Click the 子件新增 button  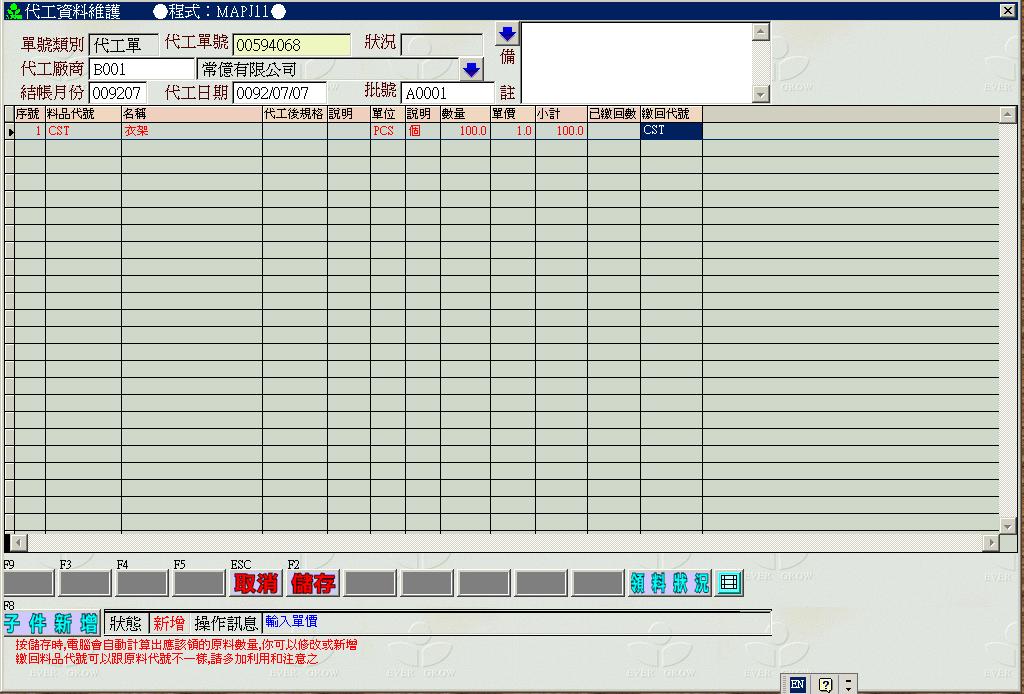coord(51,624)
